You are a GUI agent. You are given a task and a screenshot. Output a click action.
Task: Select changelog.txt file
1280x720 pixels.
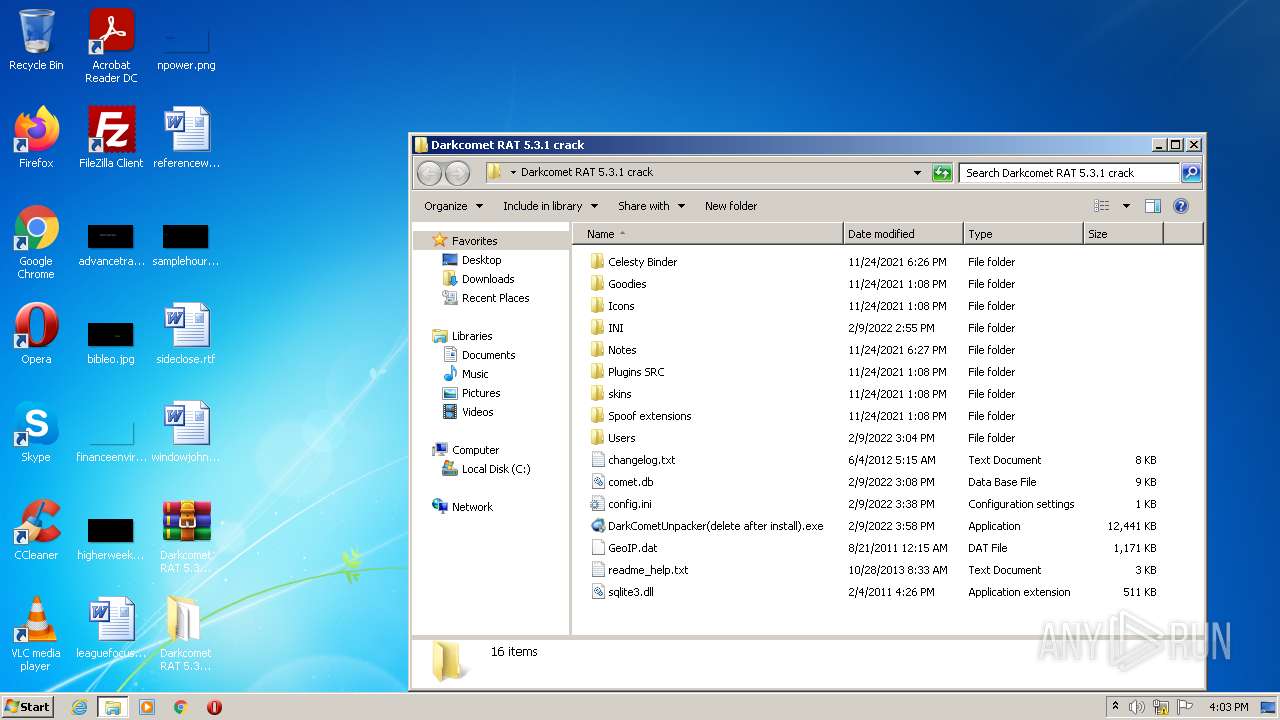point(641,460)
